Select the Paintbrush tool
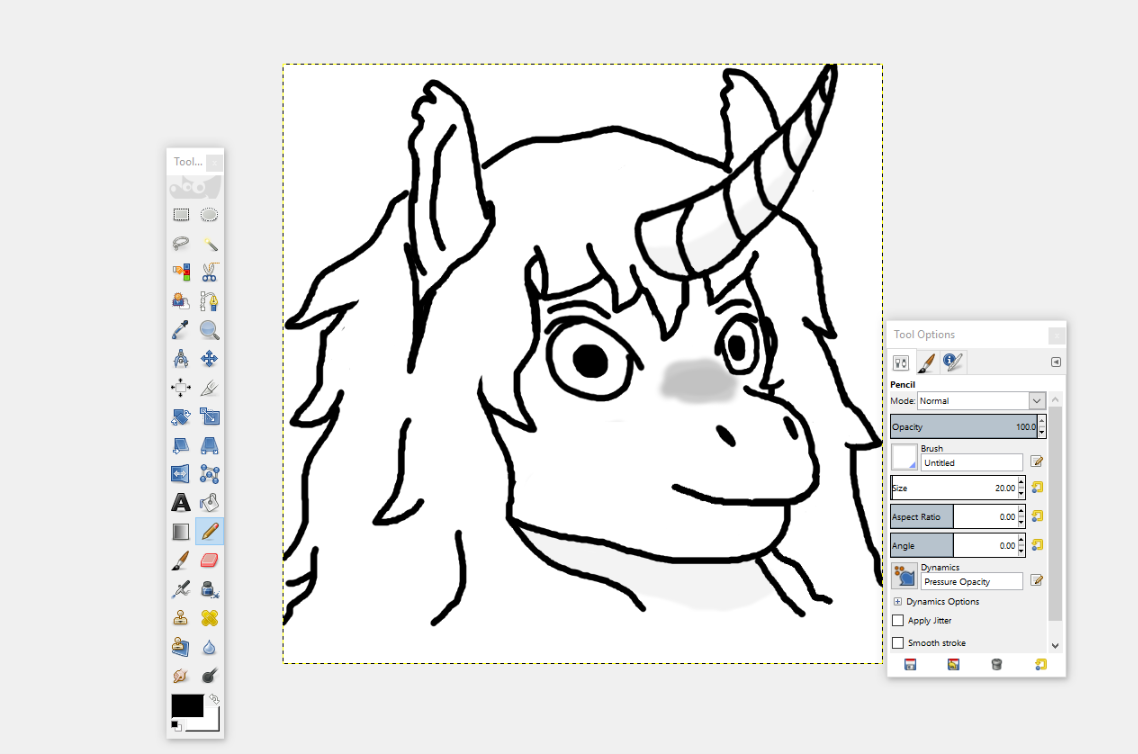 tap(181, 560)
